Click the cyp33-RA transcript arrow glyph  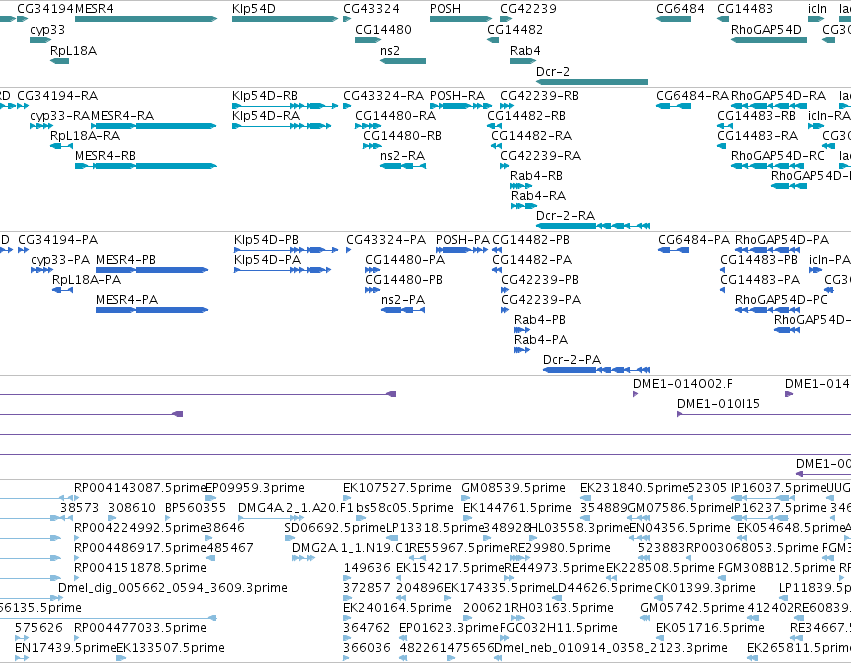pyautogui.click(x=42, y=126)
